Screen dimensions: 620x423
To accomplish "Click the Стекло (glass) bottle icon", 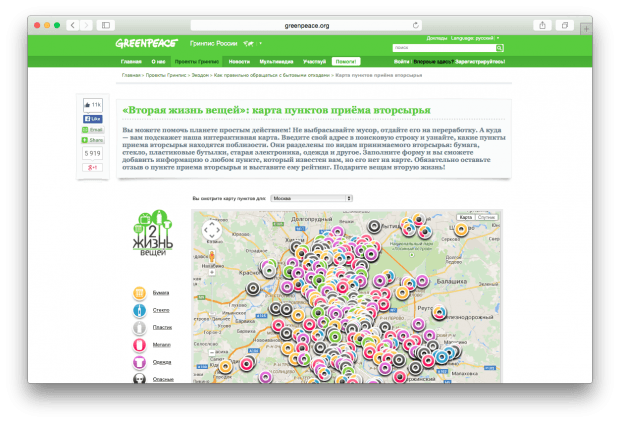I will 139,311.
